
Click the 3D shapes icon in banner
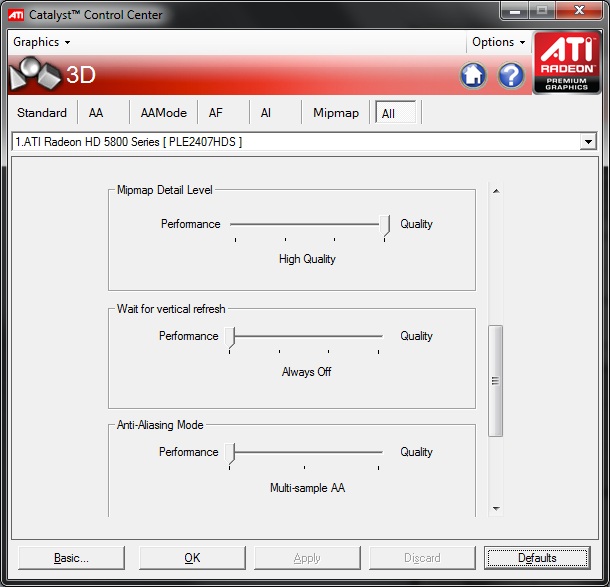point(35,74)
